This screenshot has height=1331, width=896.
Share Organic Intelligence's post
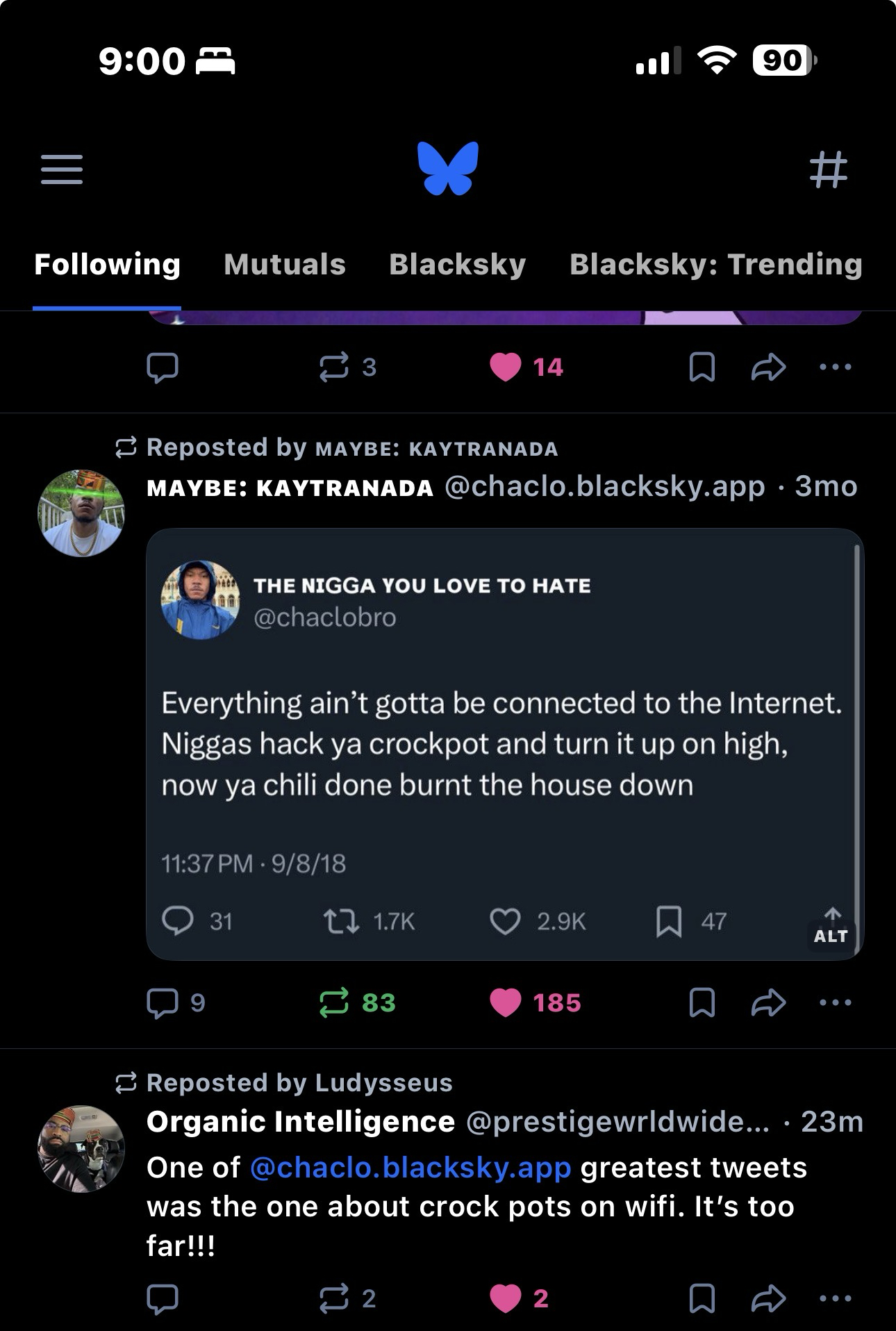click(768, 1298)
